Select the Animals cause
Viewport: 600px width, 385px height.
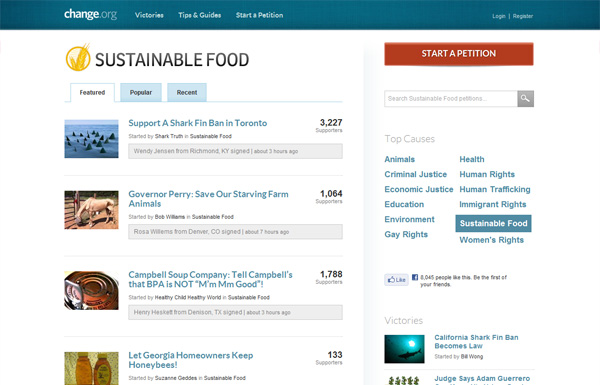tap(399, 159)
